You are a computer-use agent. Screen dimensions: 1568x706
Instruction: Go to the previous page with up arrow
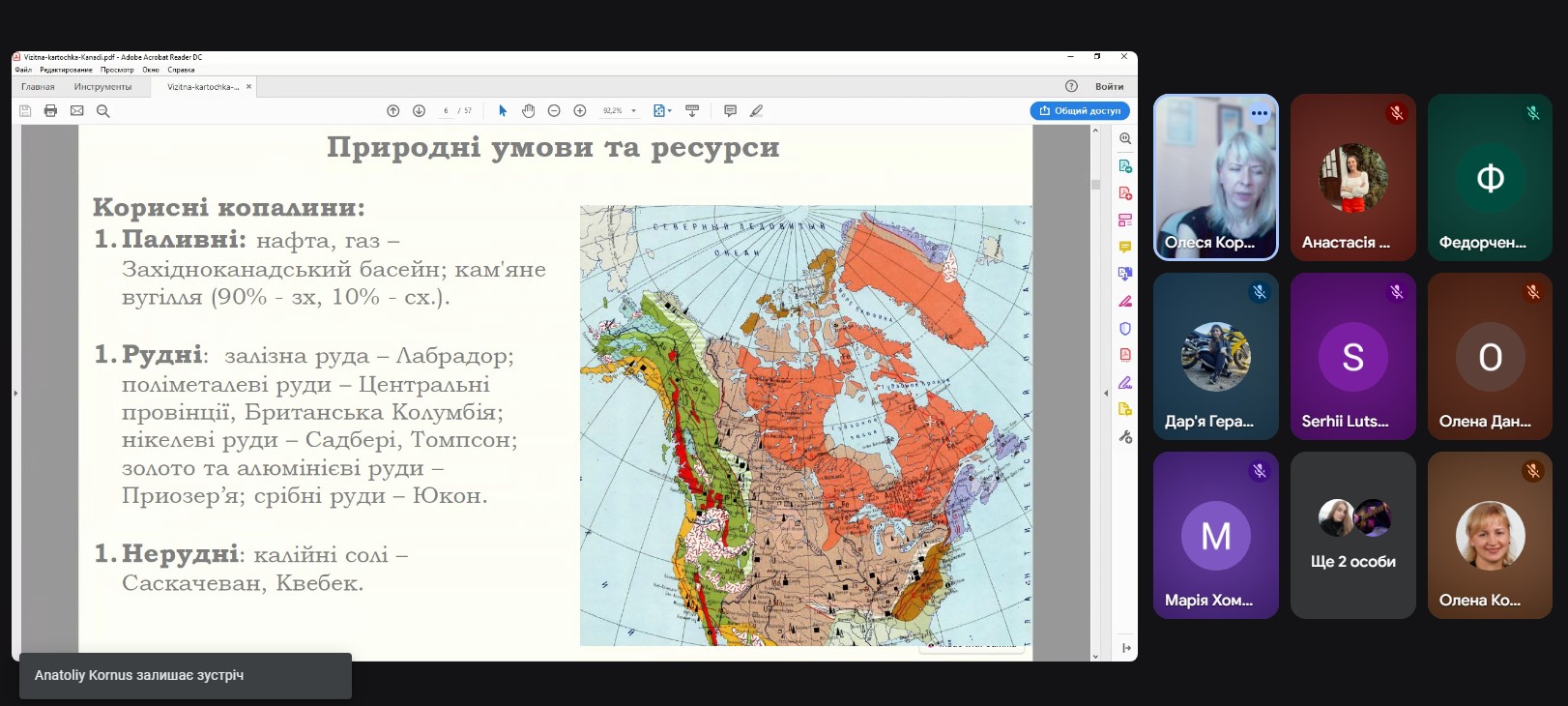[393, 111]
